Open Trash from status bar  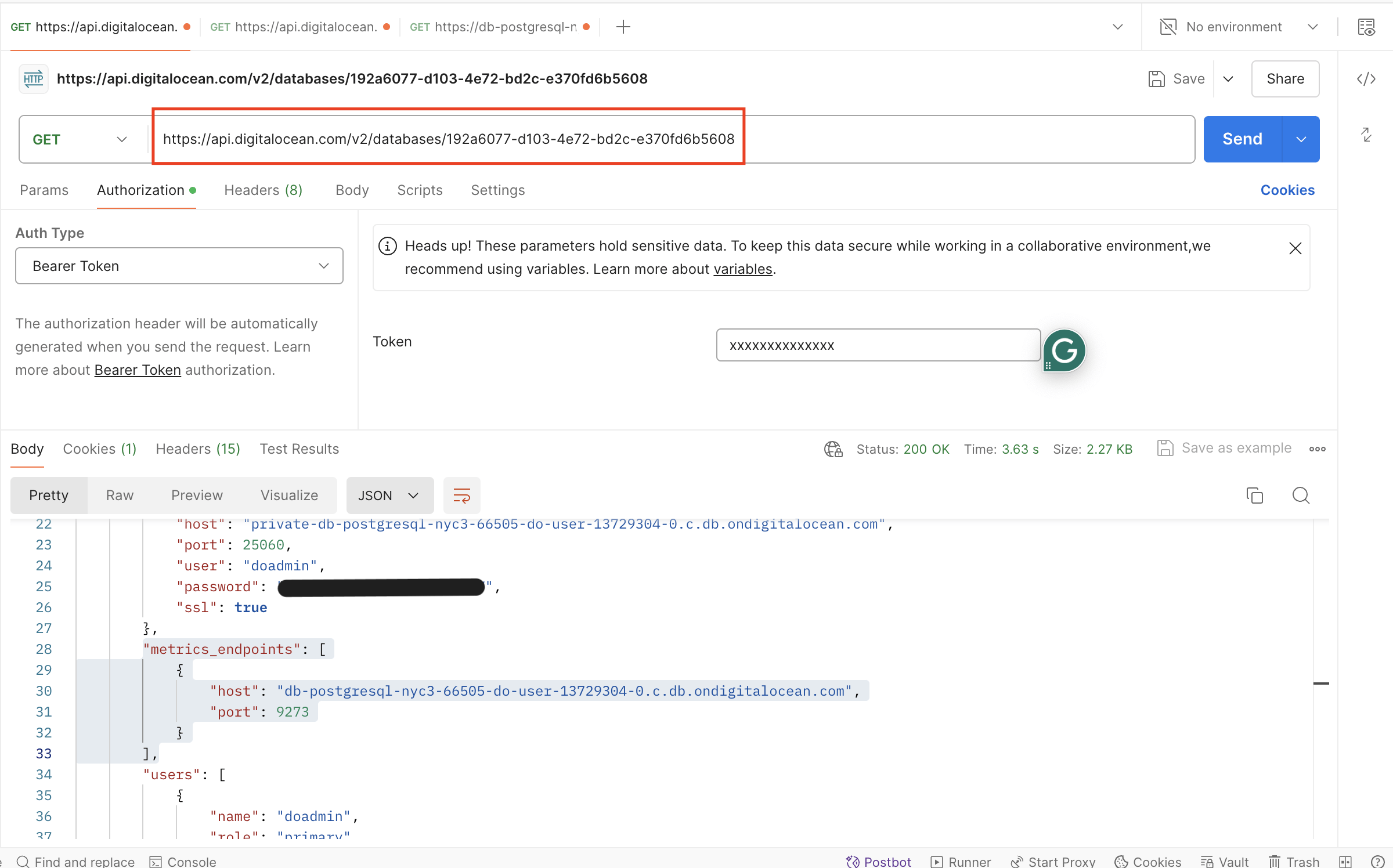point(1294,862)
